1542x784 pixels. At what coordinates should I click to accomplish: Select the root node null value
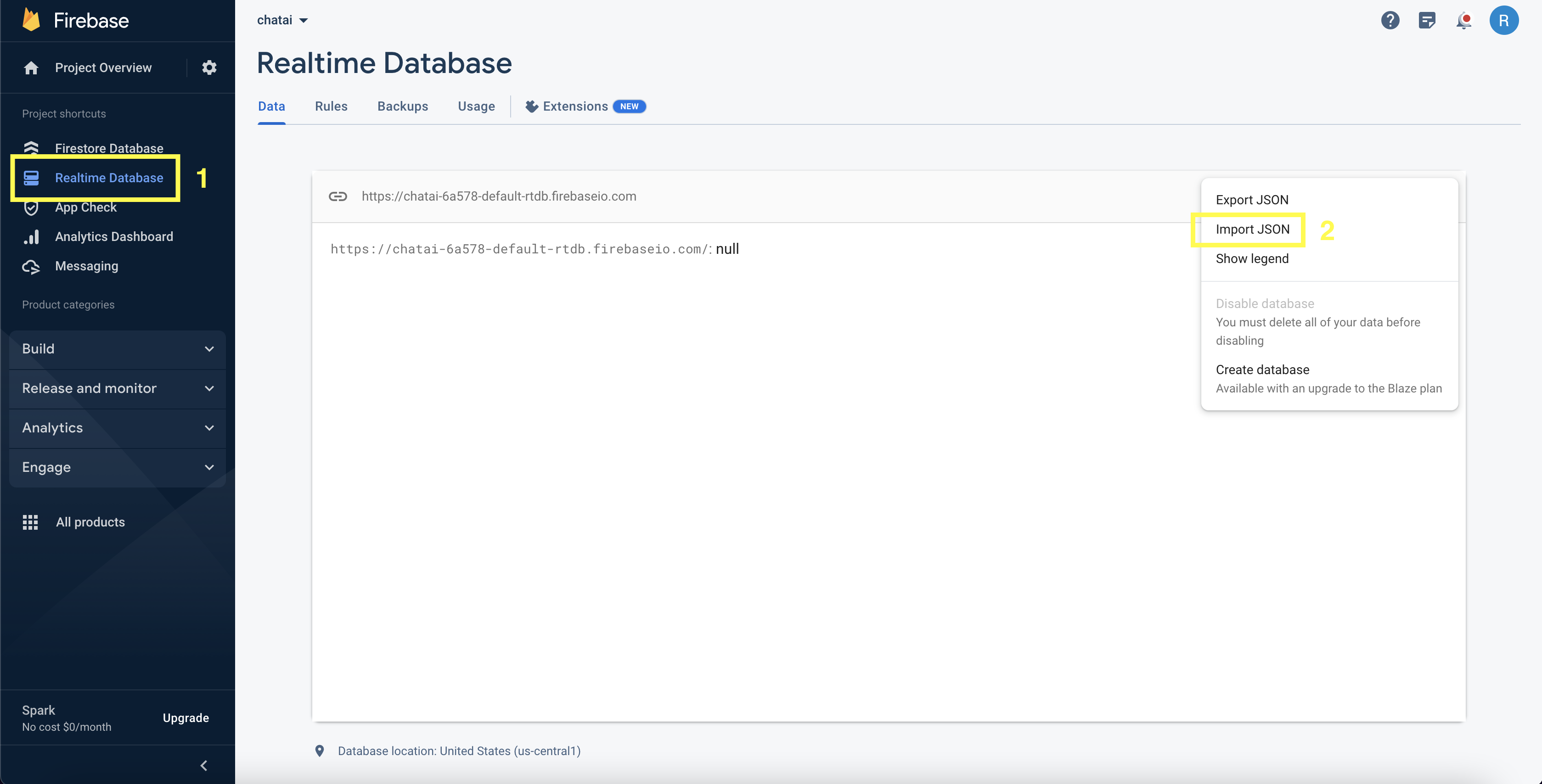point(727,249)
